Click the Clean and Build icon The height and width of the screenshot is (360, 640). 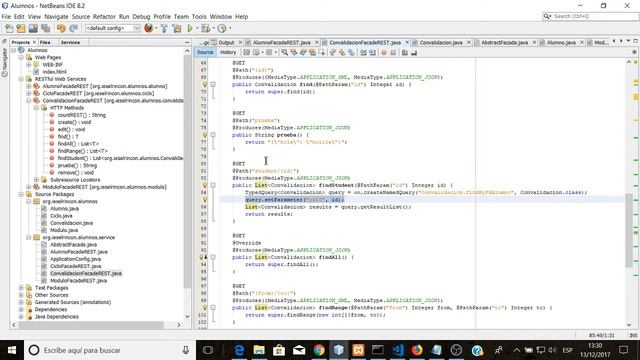[177, 28]
